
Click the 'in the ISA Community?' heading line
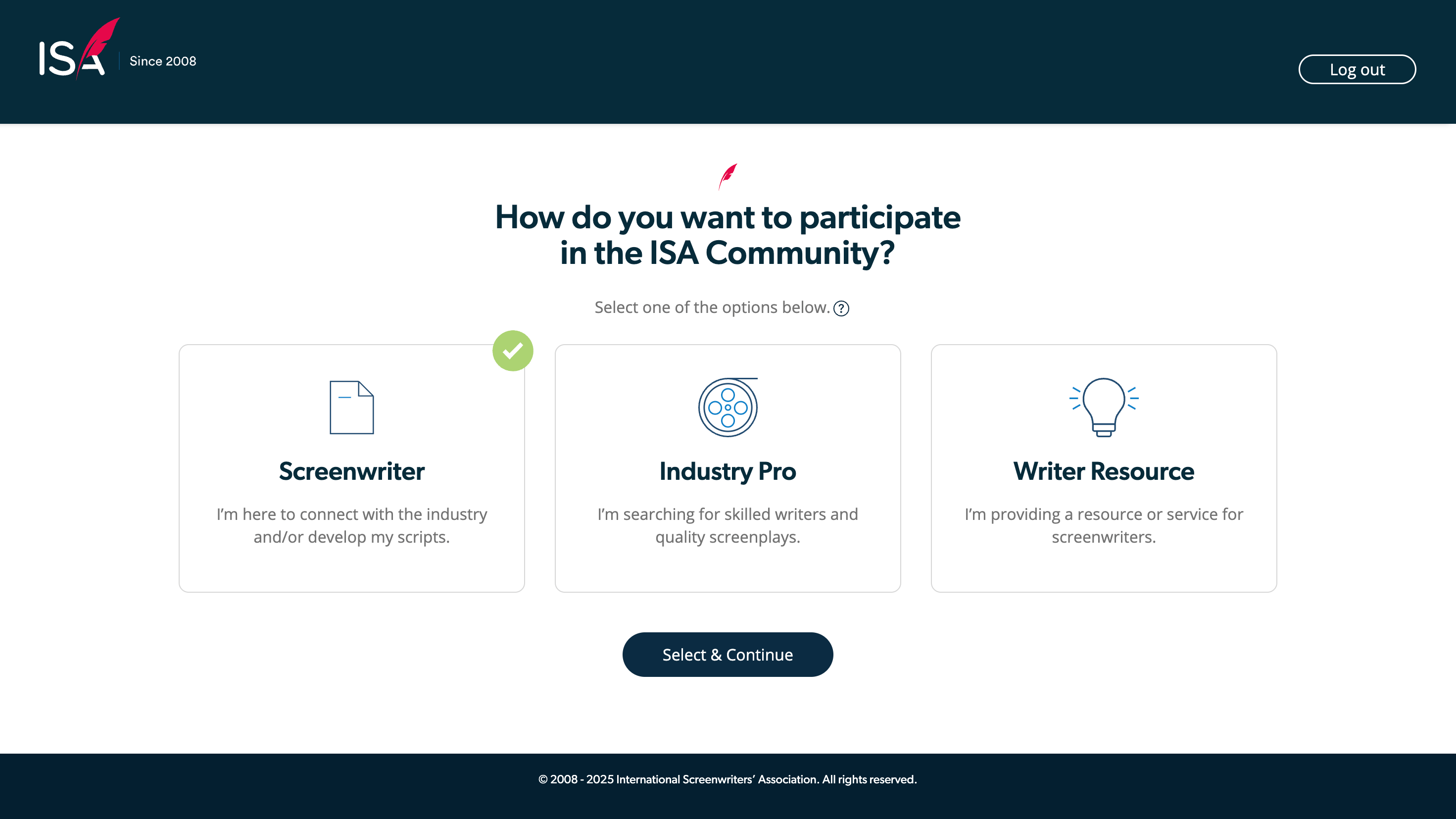pyautogui.click(x=728, y=253)
